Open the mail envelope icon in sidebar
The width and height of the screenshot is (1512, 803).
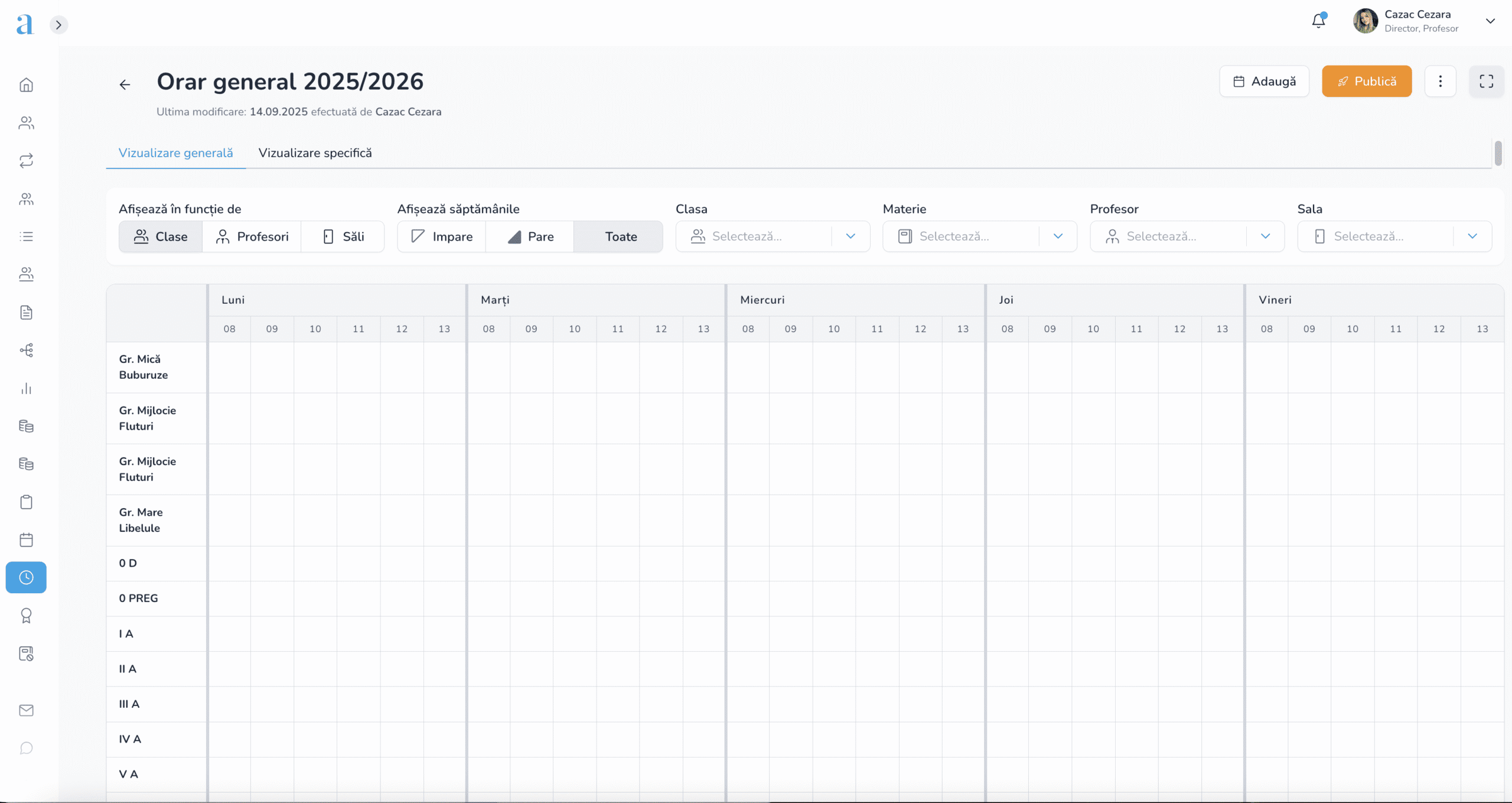coord(26,710)
